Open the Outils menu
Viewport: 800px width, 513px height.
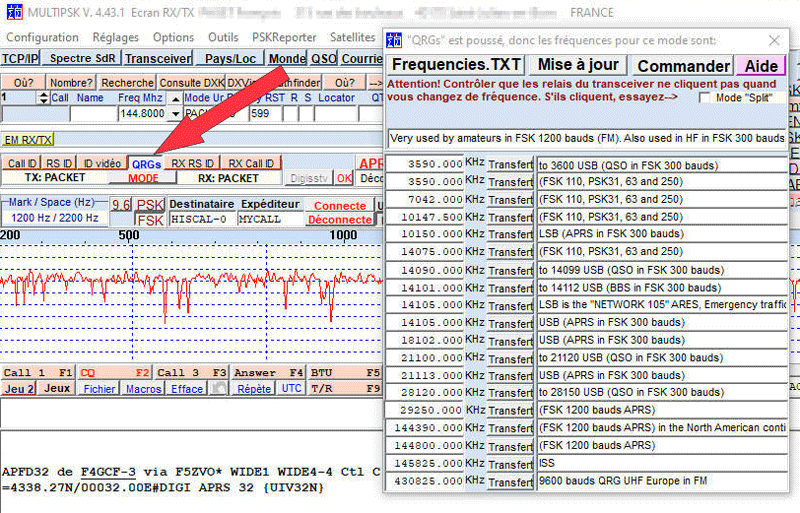click(x=223, y=37)
